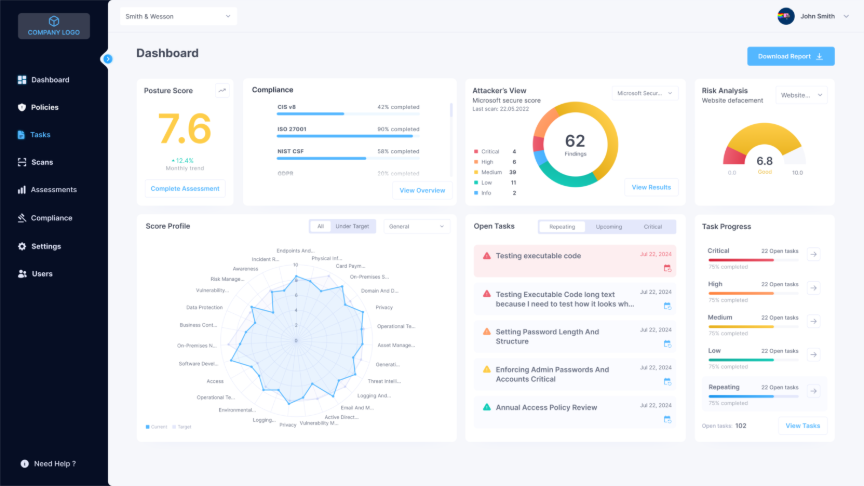Expand the General dropdown in Score Profile
864x486 pixels.
point(416,227)
